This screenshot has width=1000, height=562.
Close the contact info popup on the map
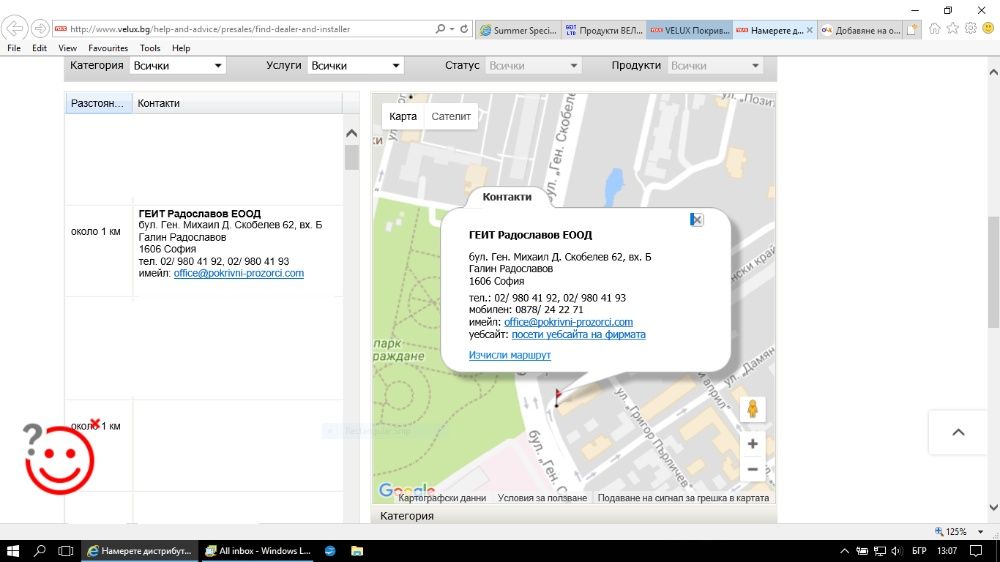[x=696, y=219]
